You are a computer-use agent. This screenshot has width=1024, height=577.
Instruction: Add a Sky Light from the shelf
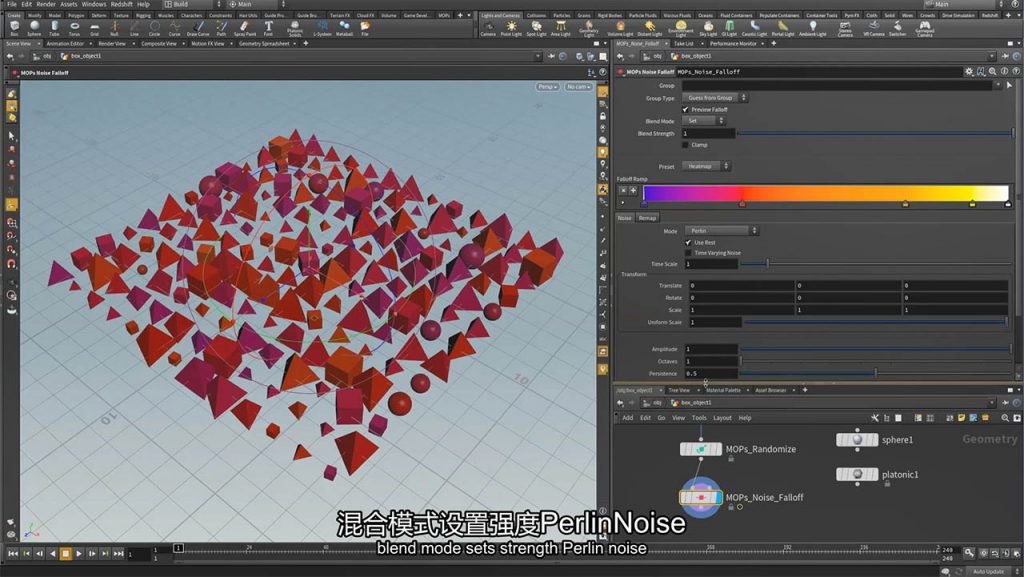tap(708, 28)
